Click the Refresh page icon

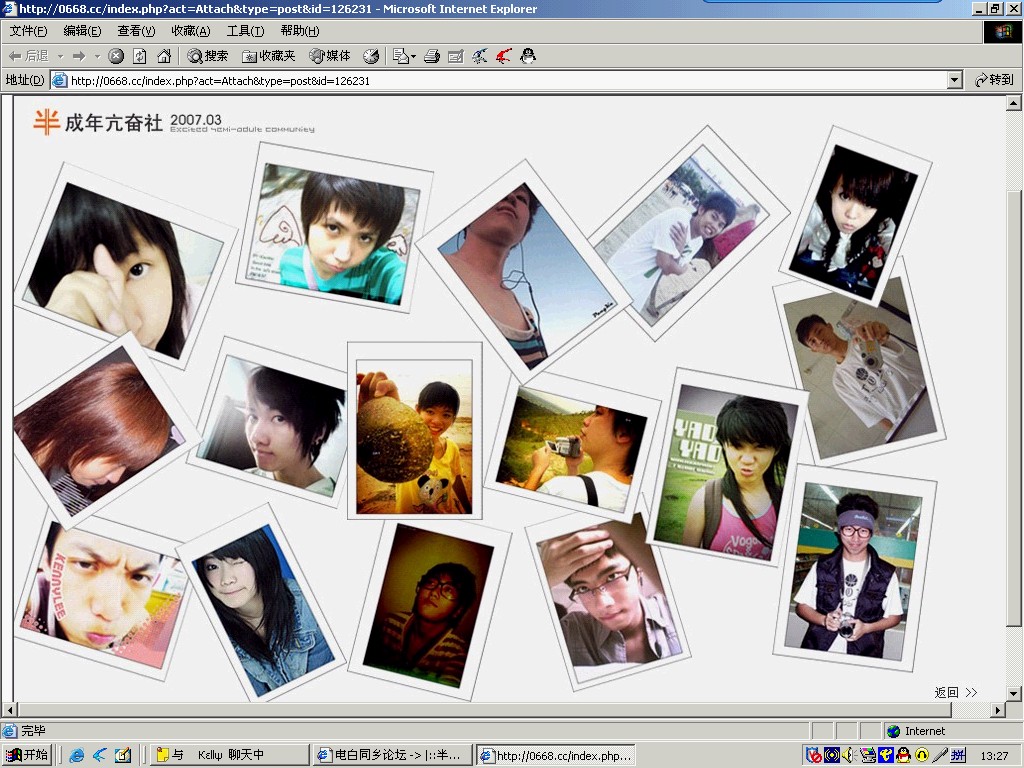pyautogui.click(x=140, y=56)
